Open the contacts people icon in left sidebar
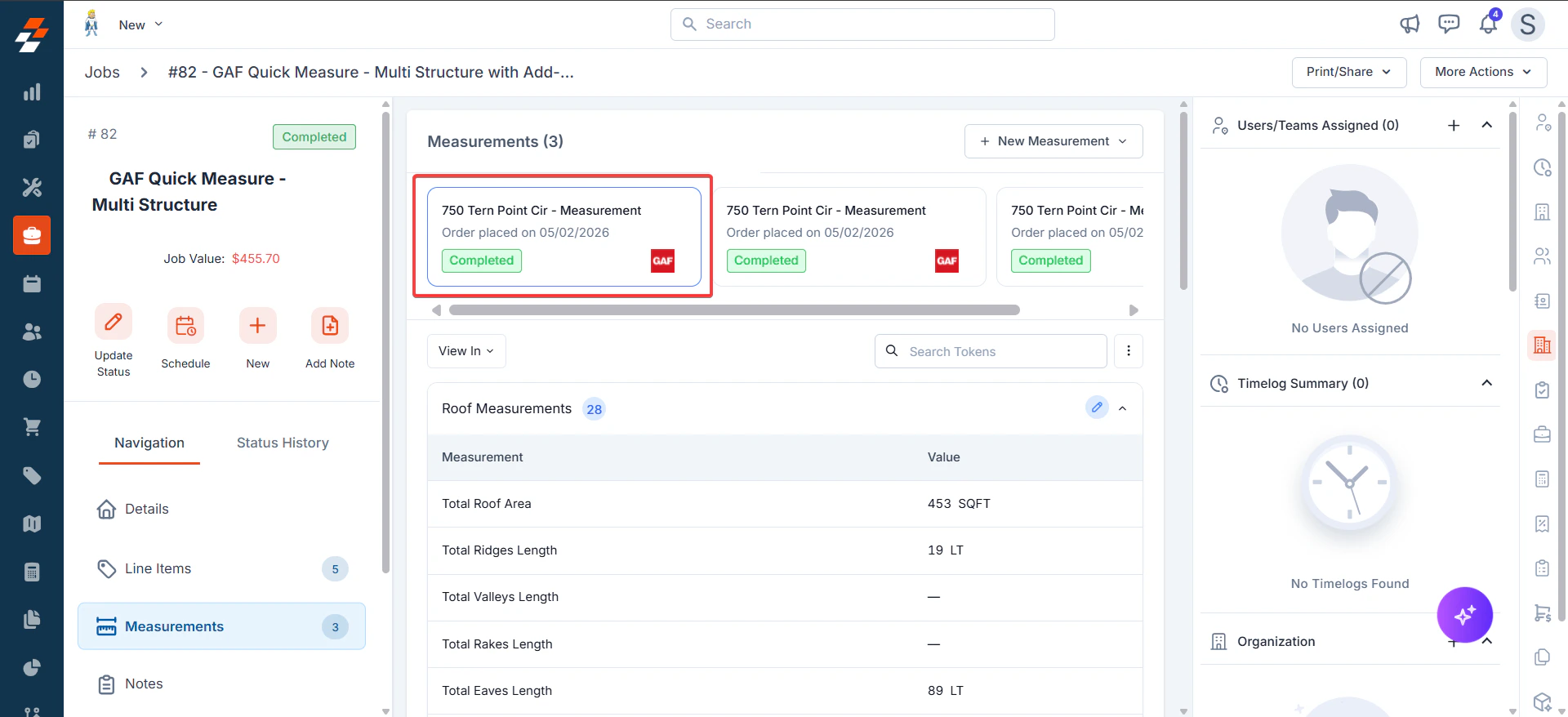This screenshot has height=717, width=1568. point(32,332)
